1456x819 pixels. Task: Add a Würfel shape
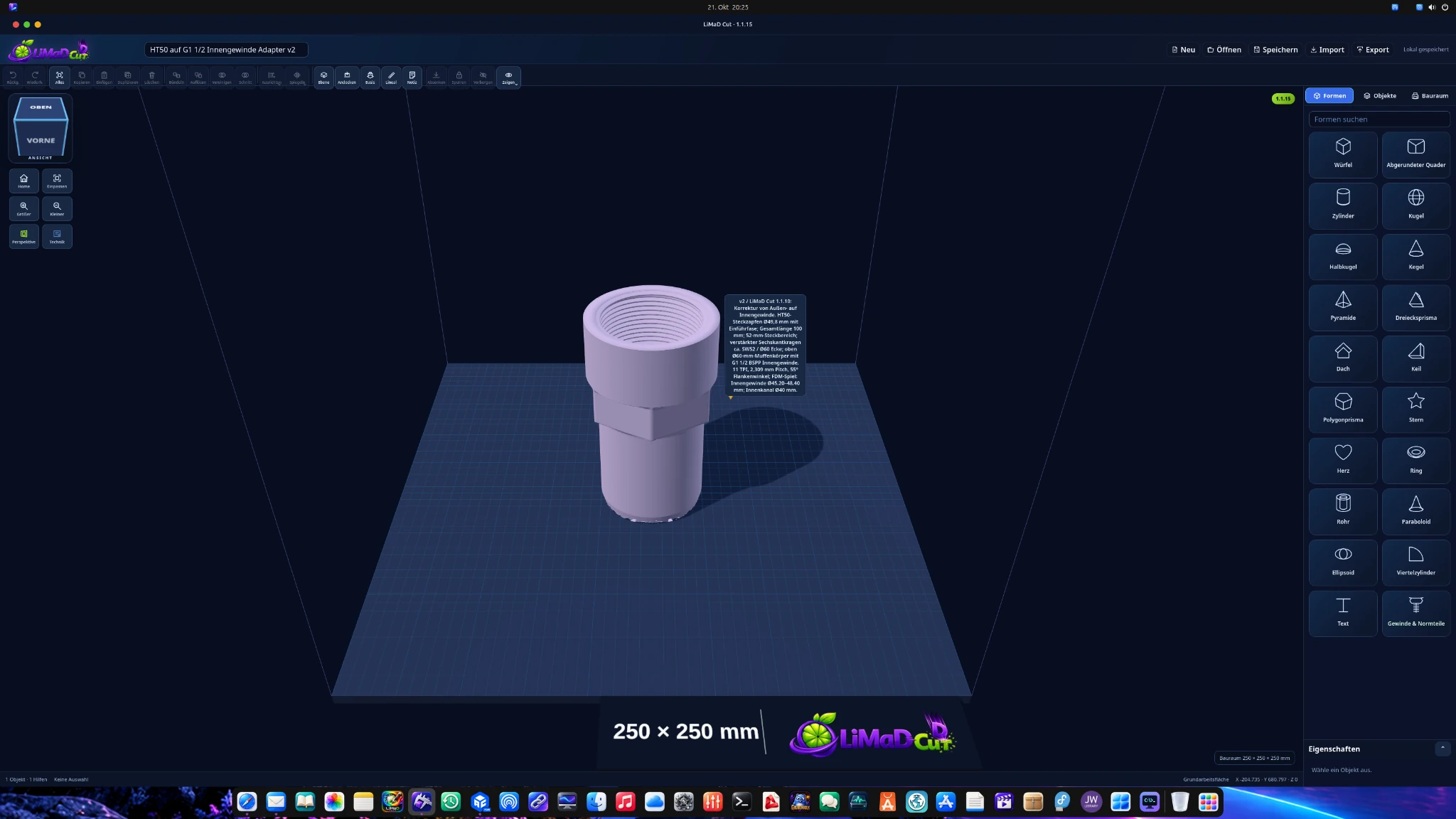point(1343,154)
